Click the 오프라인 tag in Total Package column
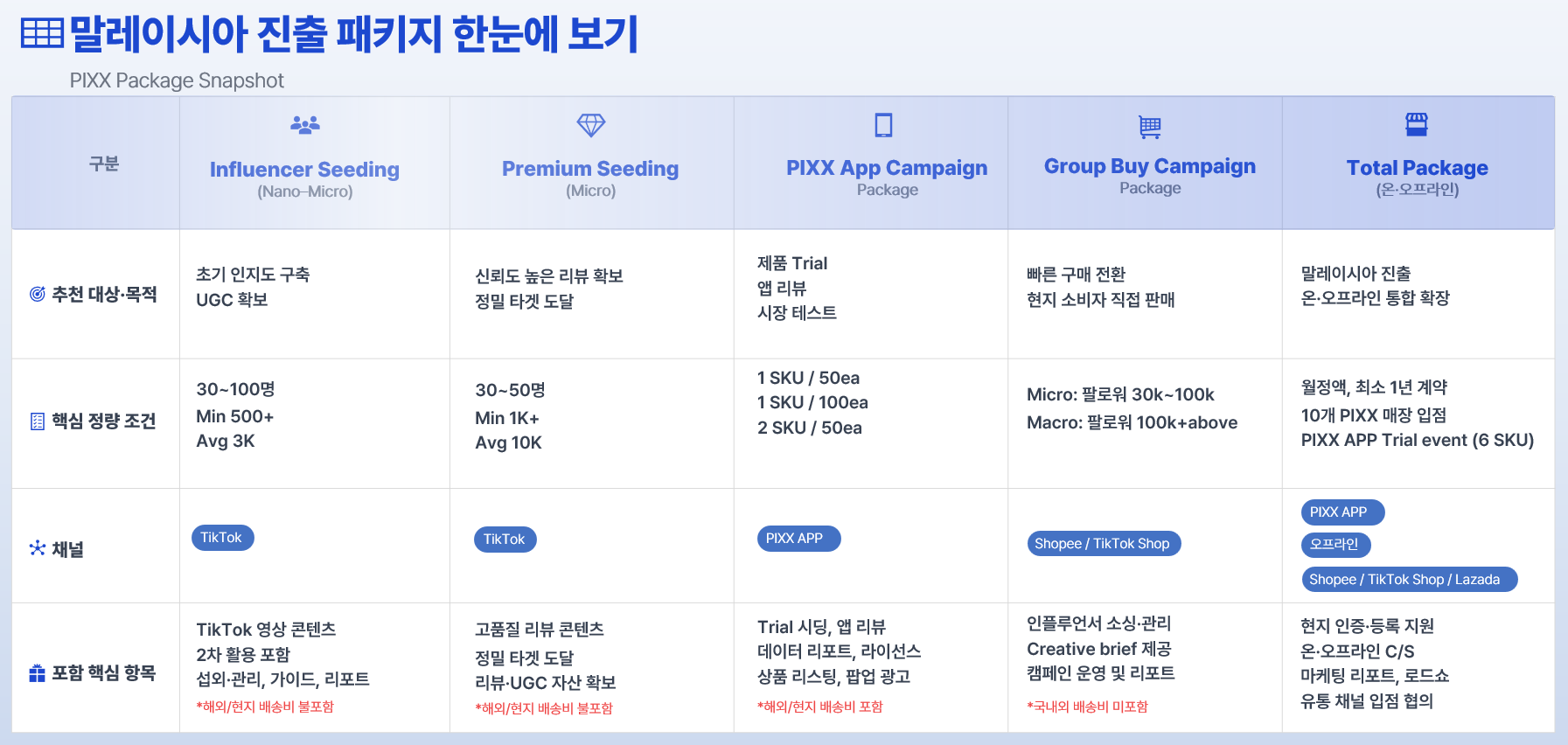Viewport: 1568px width, 745px height. 1335,545
